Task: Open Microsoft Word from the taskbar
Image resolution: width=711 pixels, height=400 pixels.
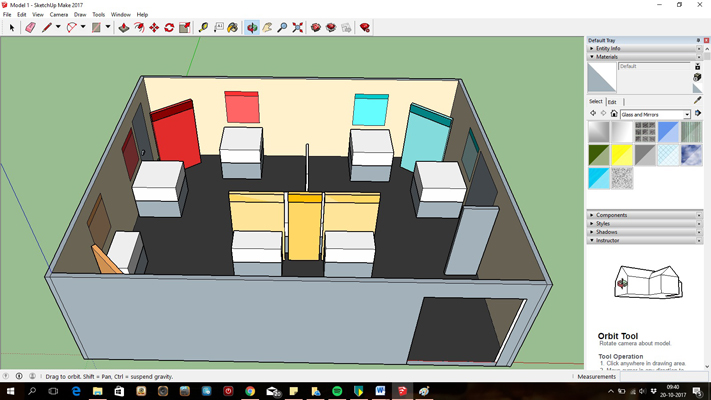Action: click(380, 391)
